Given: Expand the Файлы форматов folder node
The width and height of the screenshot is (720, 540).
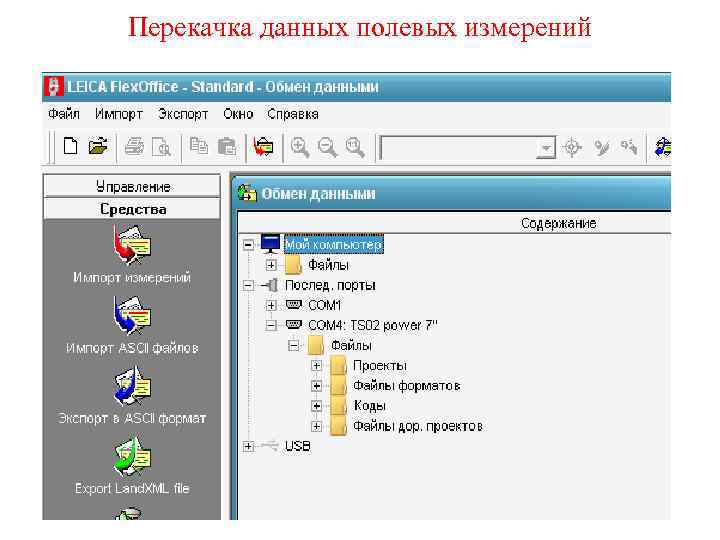Looking at the screenshot, I should pyautogui.click(x=316, y=386).
